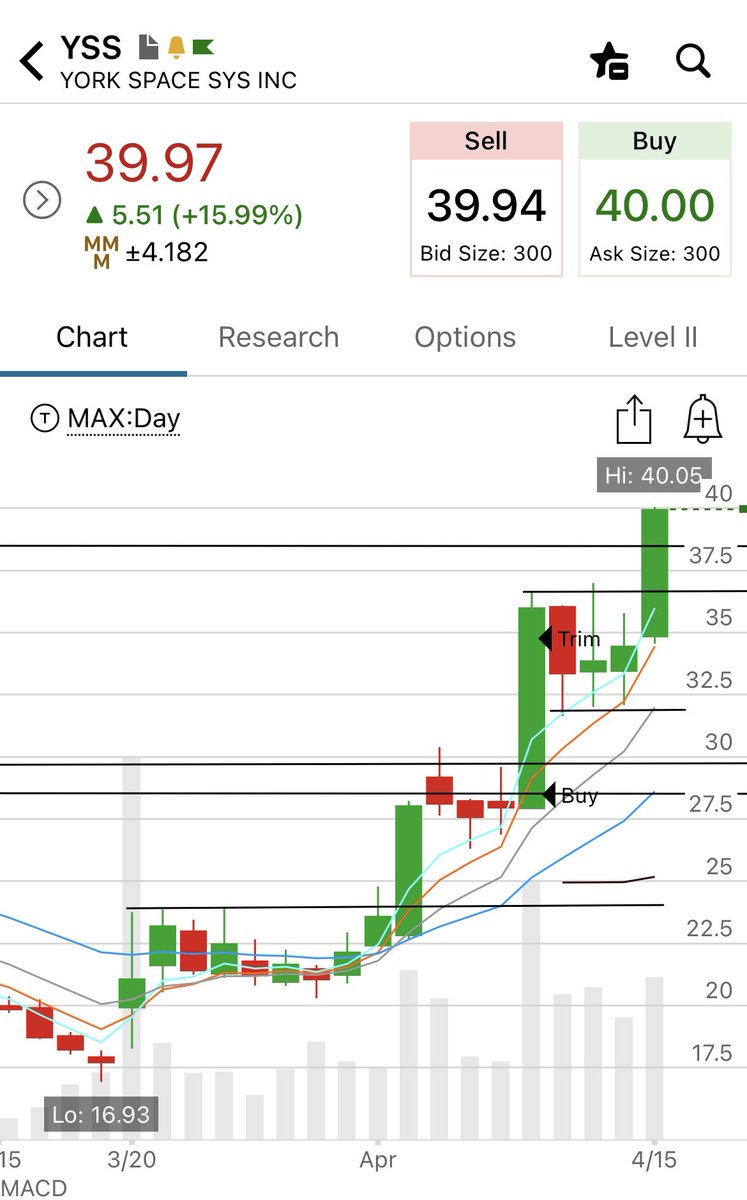Open the document icon next to YSS
Viewport: 747px width, 1200px height.
pos(148,46)
